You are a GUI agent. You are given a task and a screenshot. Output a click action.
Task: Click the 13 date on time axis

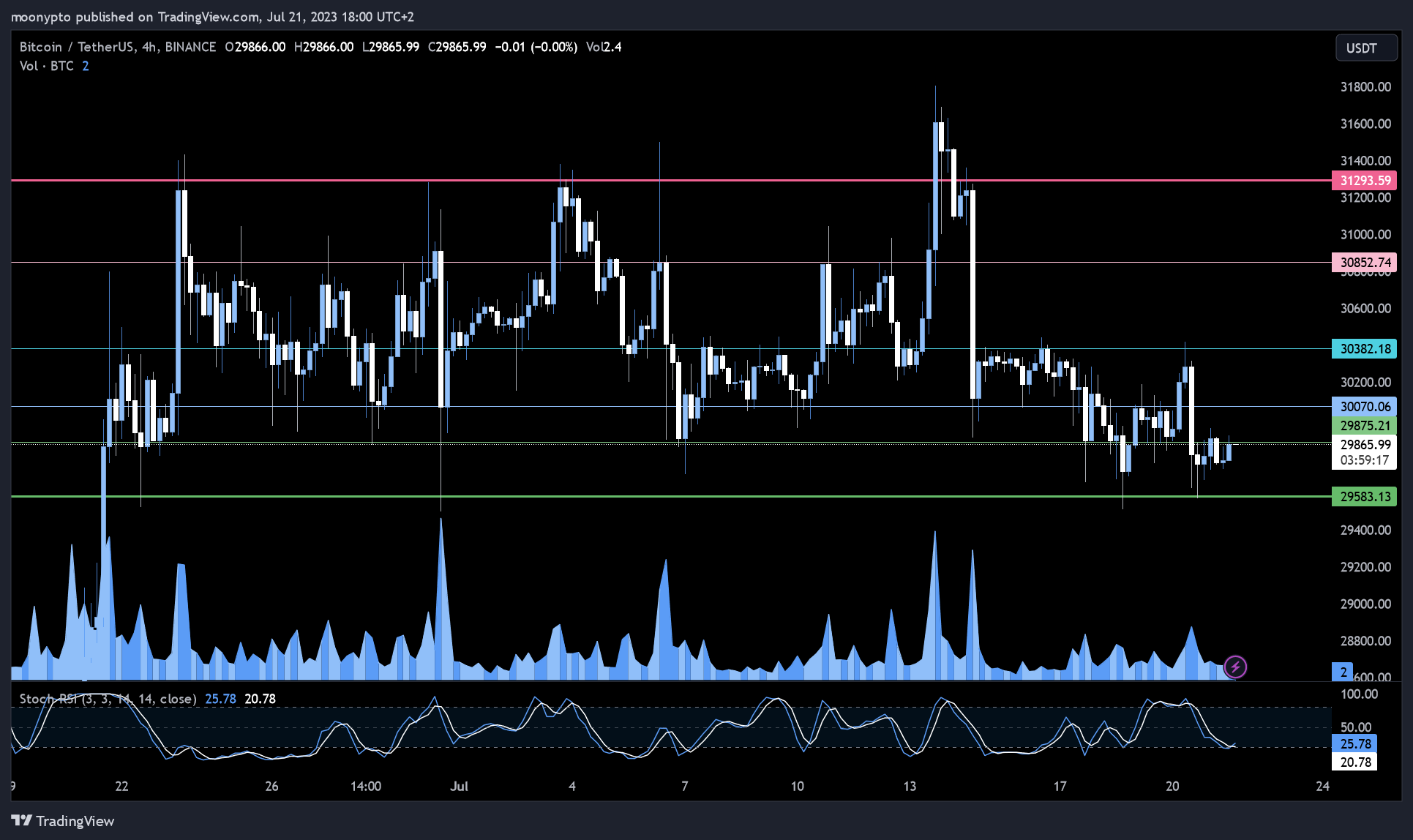910,787
